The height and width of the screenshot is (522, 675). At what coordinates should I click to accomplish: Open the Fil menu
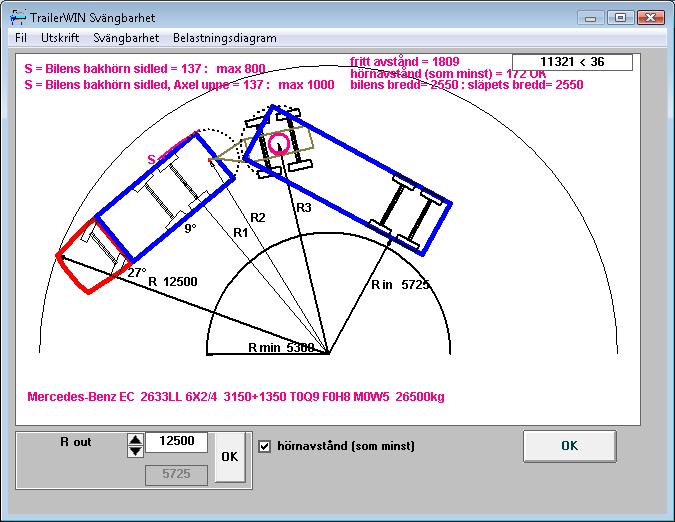(21, 38)
